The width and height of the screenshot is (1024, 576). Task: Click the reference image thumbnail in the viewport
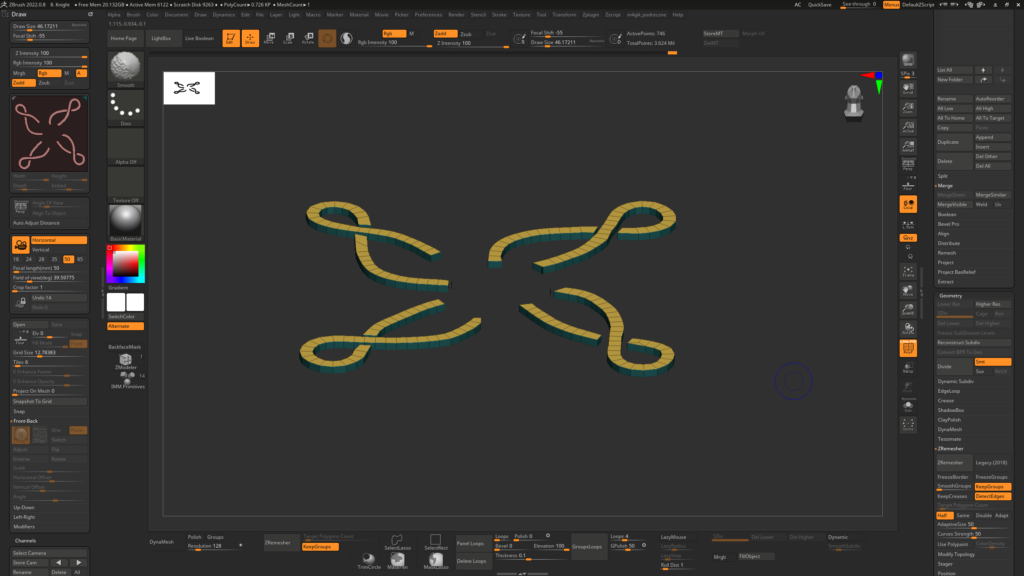pyautogui.click(x=189, y=88)
